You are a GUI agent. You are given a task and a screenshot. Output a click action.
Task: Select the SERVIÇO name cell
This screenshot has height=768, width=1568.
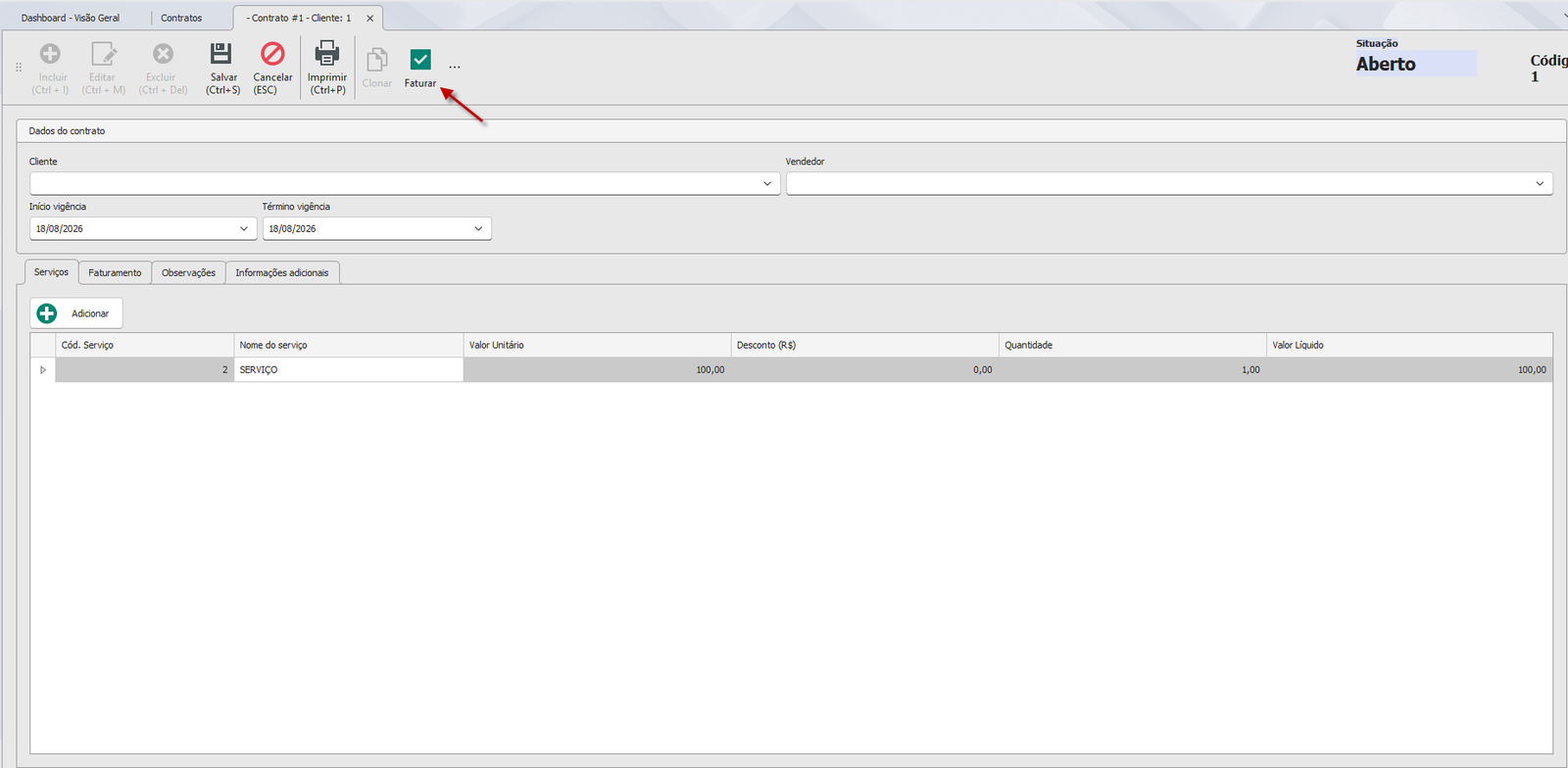(348, 369)
